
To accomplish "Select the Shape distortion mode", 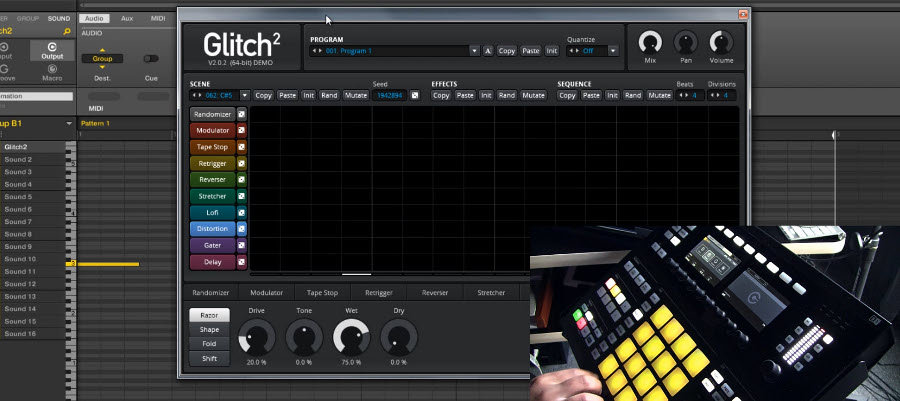I will [209, 330].
